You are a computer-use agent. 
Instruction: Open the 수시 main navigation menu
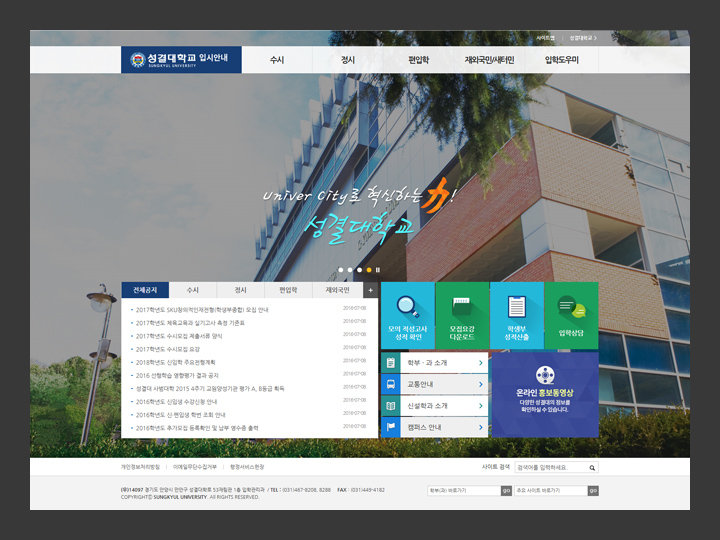pyautogui.click(x=277, y=60)
